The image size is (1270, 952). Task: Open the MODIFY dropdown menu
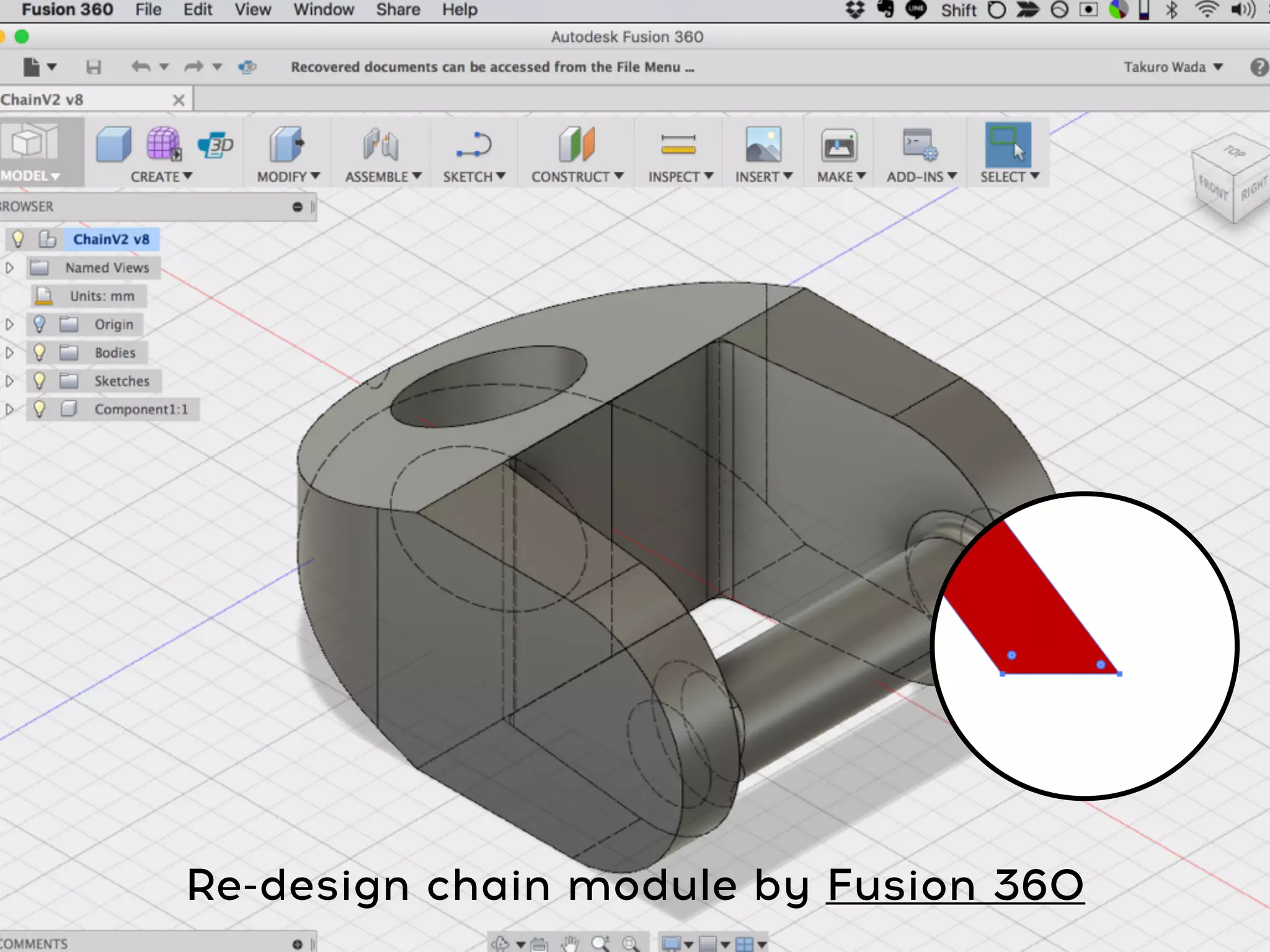288,177
